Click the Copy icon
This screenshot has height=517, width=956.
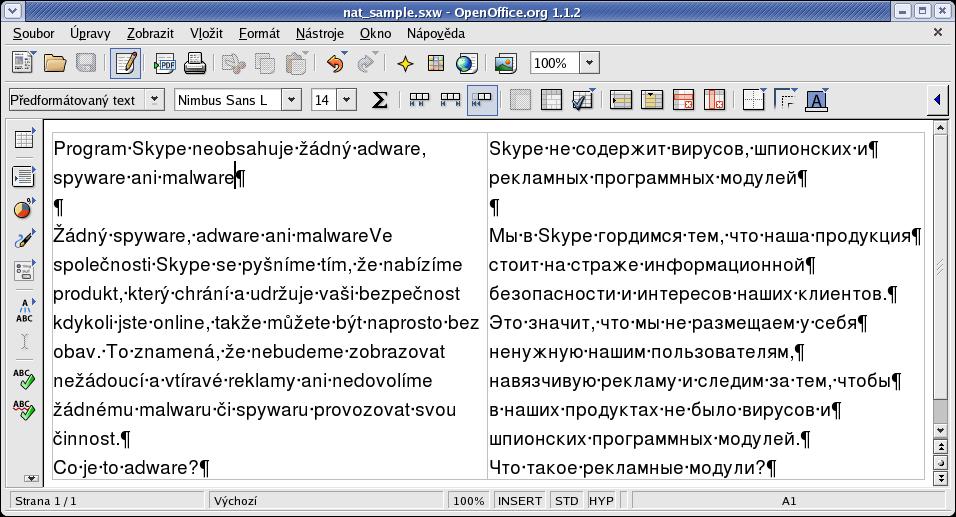[x=265, y=63]
